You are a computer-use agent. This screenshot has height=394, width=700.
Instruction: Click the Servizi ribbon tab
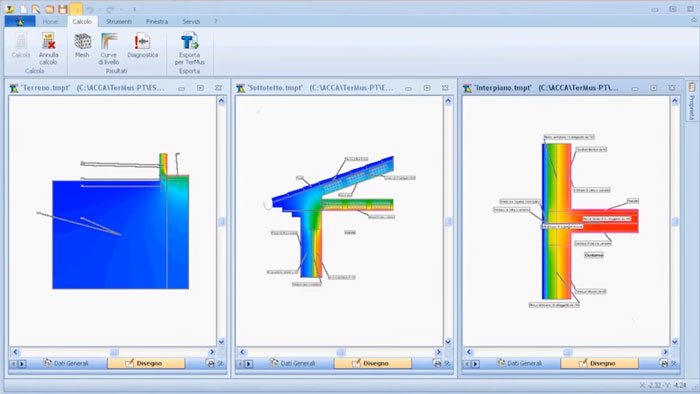(191, 21)
